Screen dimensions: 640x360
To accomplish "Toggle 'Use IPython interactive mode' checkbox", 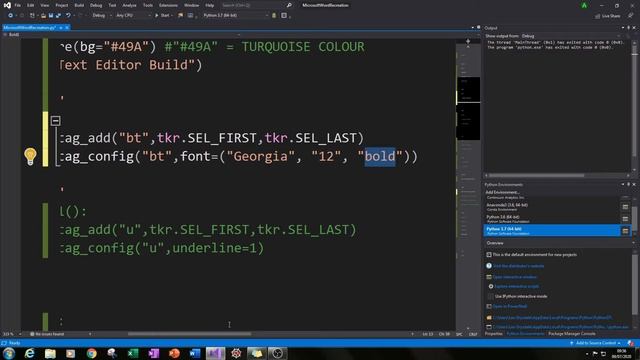I will [x=490, y=296].
